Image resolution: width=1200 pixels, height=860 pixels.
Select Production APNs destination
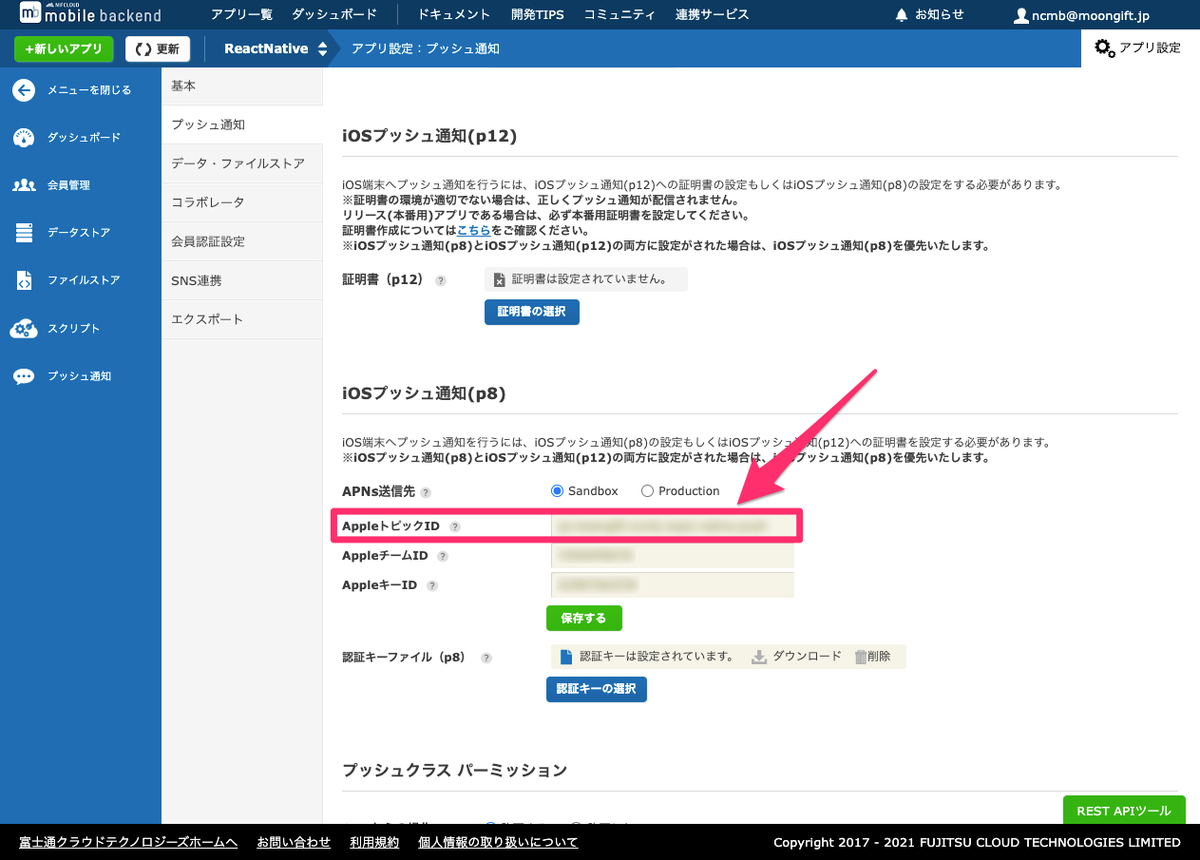tap(647, 491)
